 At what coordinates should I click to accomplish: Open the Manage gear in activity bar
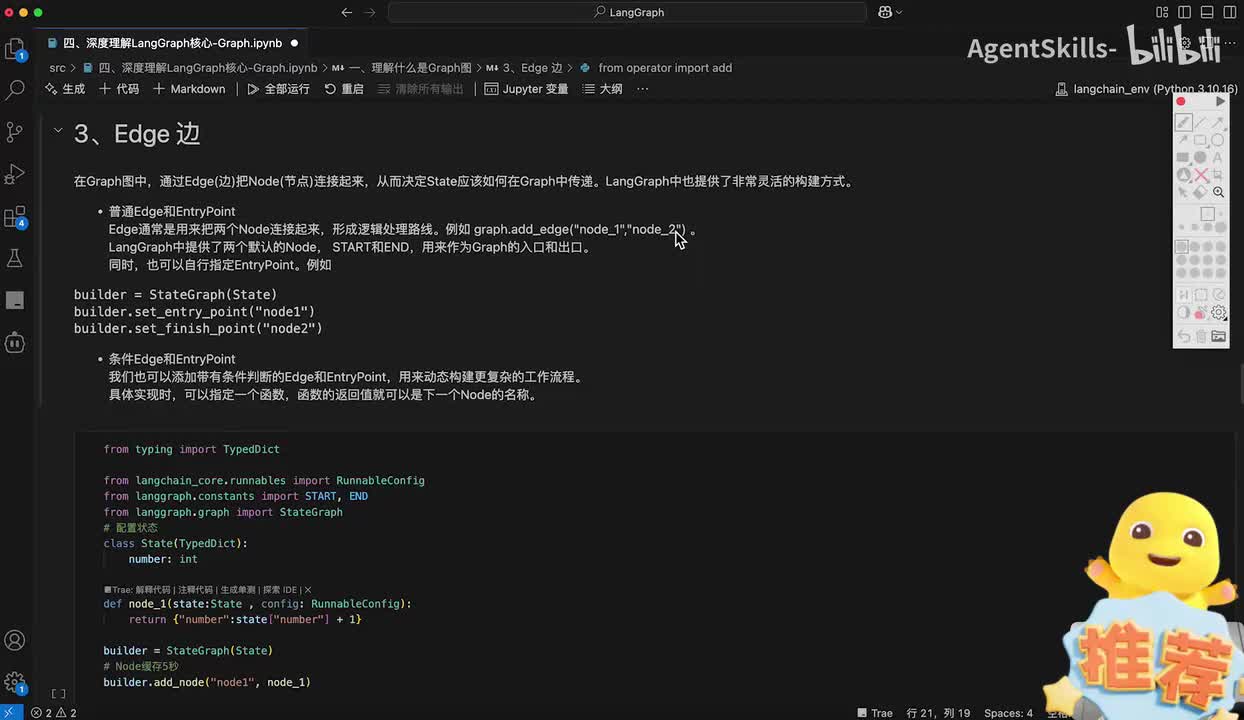[15, 683]
